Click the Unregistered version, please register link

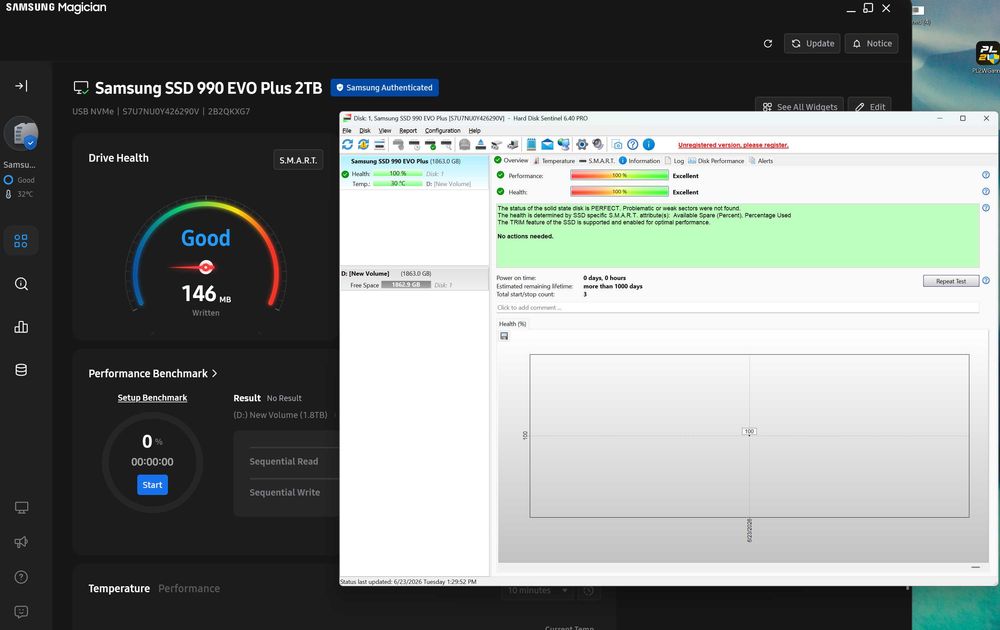(x=733, y=145)
